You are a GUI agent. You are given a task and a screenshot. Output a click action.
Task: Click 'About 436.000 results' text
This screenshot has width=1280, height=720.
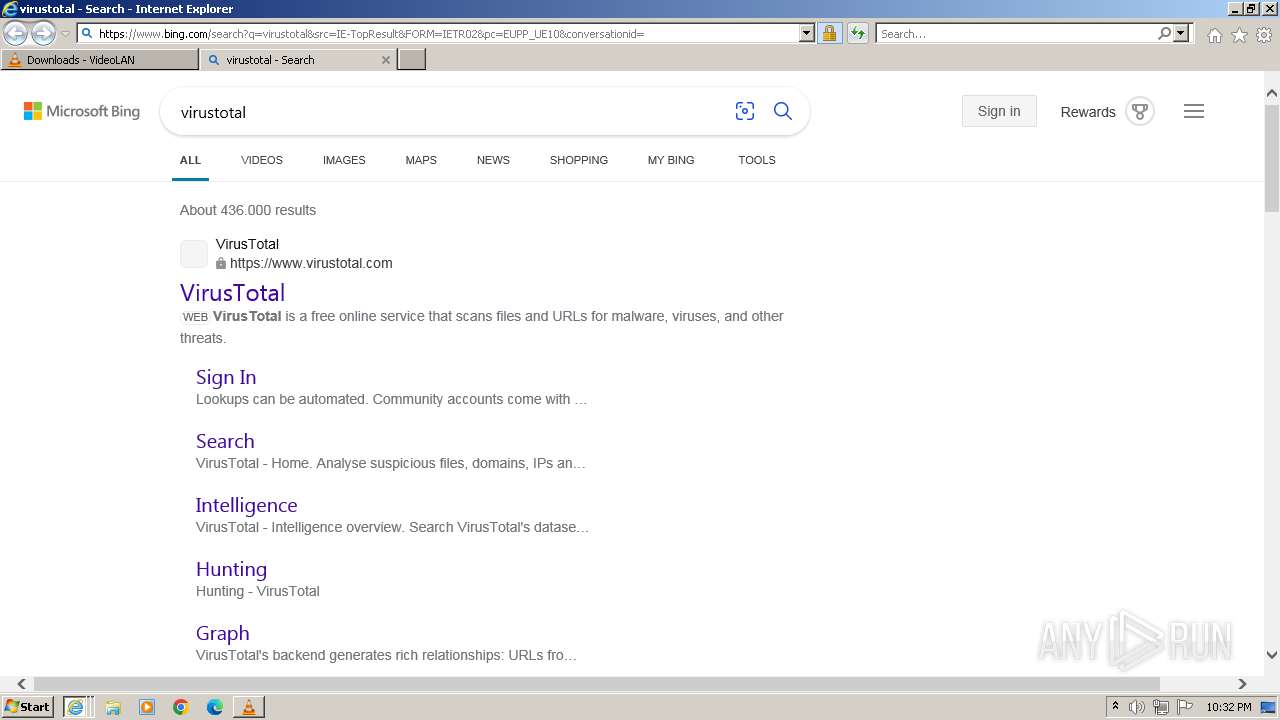pos(248,210)
